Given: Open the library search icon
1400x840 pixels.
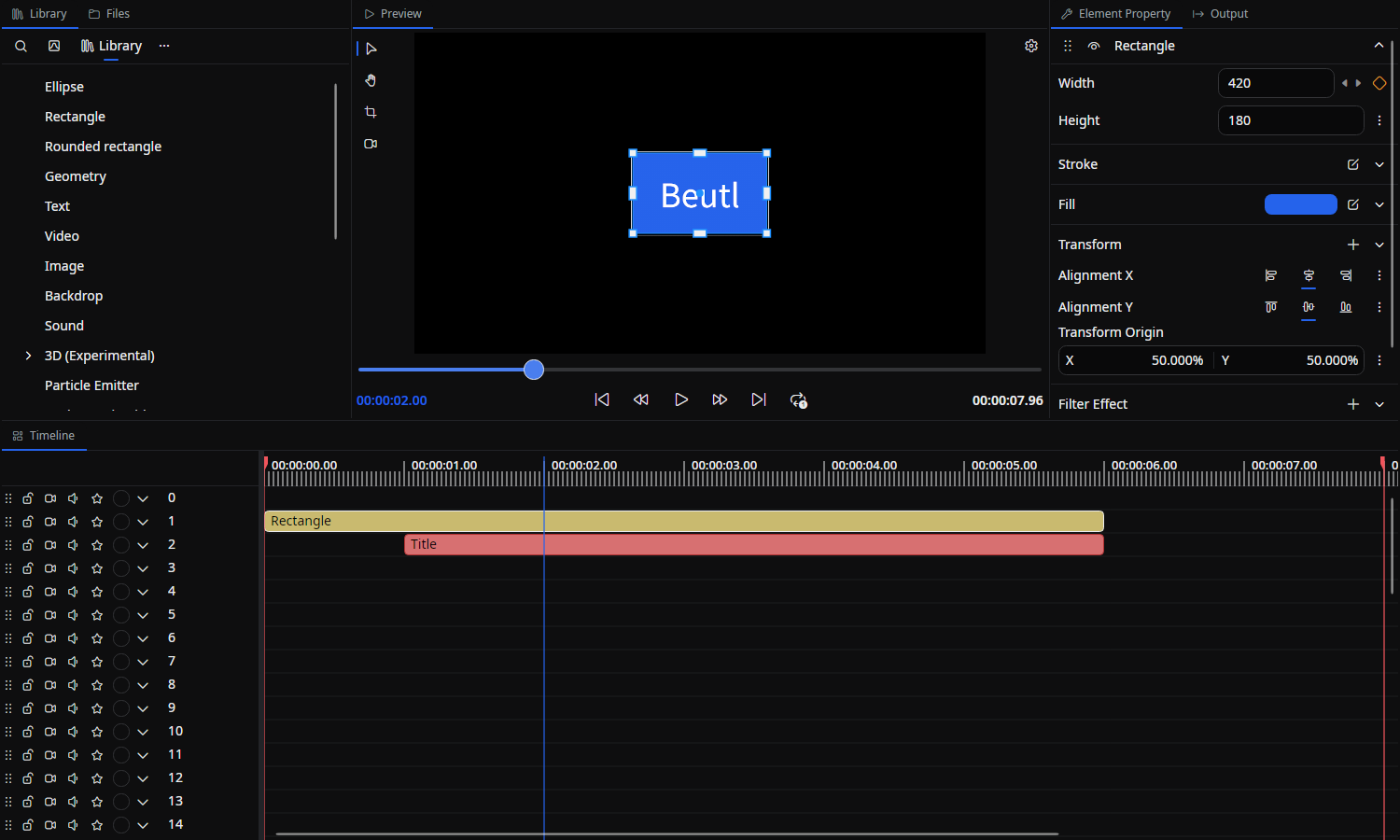Looking at the screenshot, I should (21, 46).
